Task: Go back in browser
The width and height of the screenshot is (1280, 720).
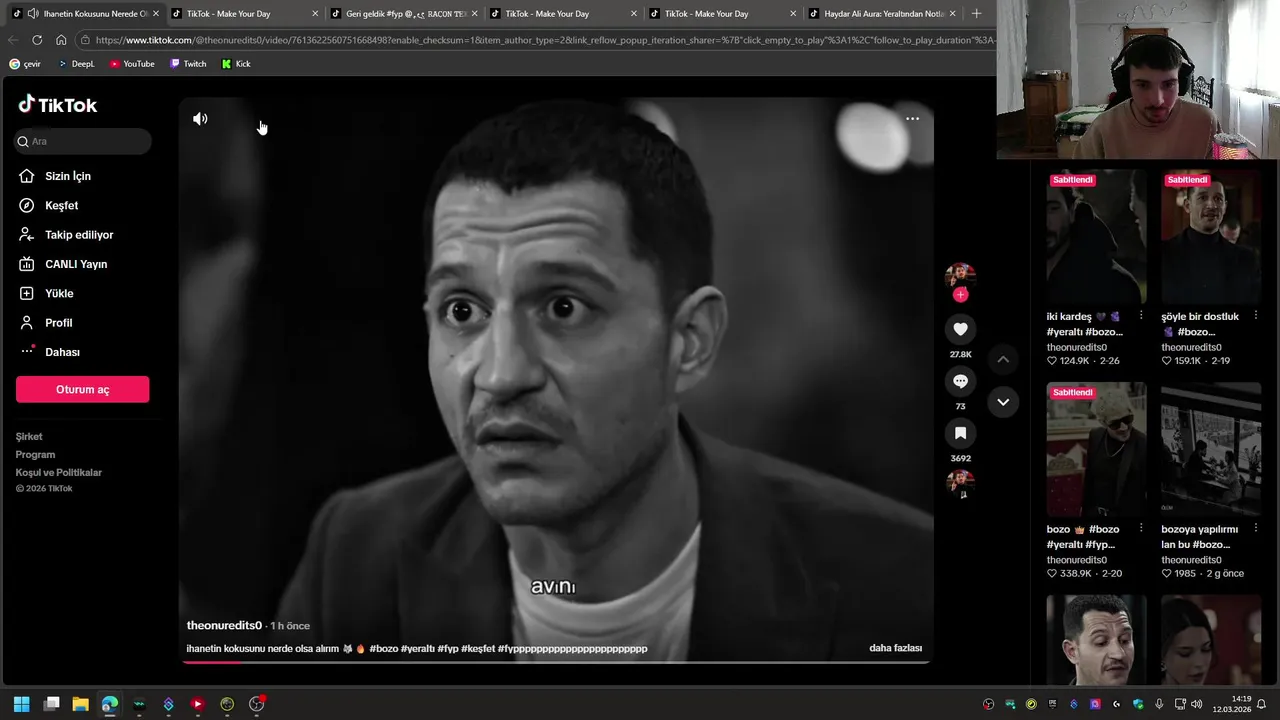Action: click(x=13, y=40)
